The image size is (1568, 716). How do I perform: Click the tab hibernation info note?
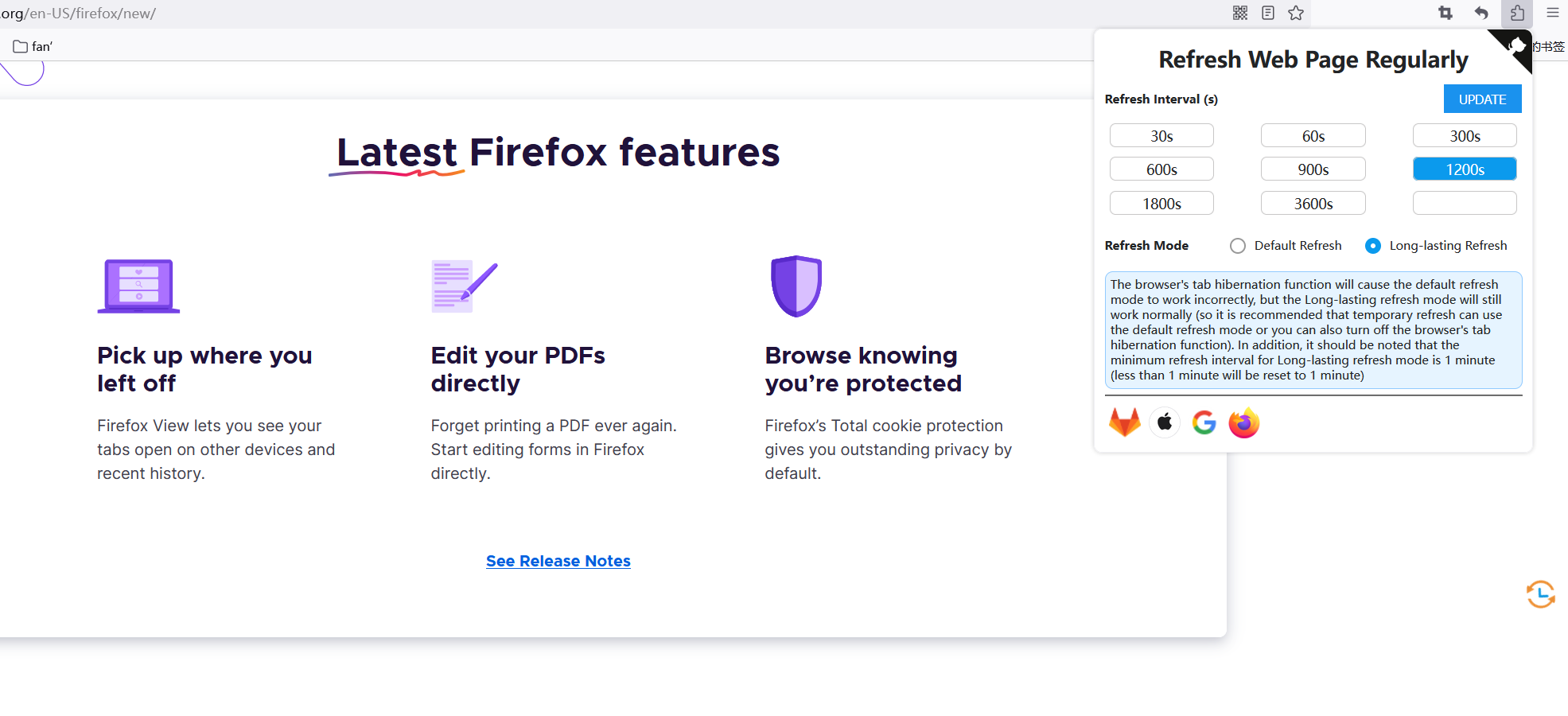[1313, 330]
